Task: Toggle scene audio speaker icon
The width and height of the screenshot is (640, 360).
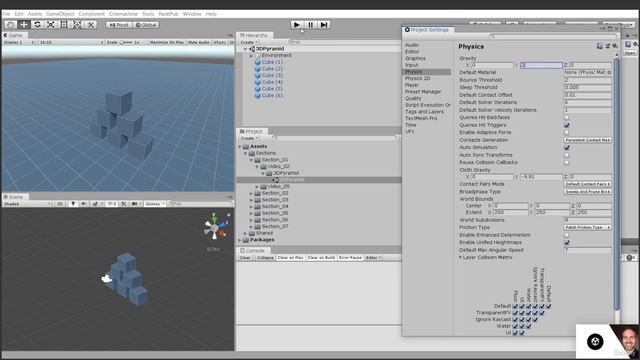Action: tap(84, 204)
